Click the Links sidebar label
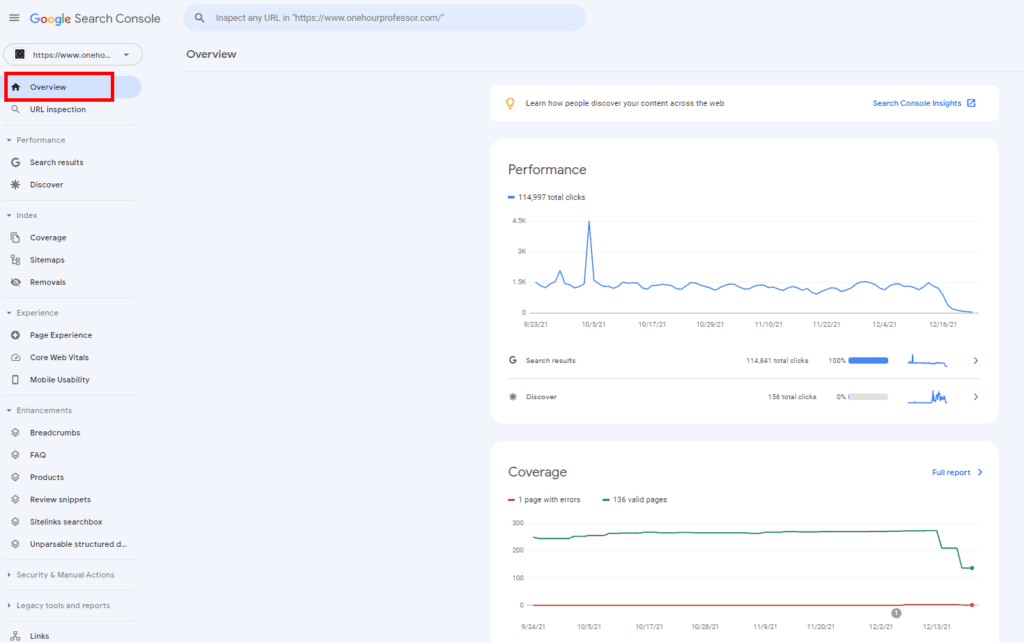Screen dimensions: 1024x643 click(39, 636)
